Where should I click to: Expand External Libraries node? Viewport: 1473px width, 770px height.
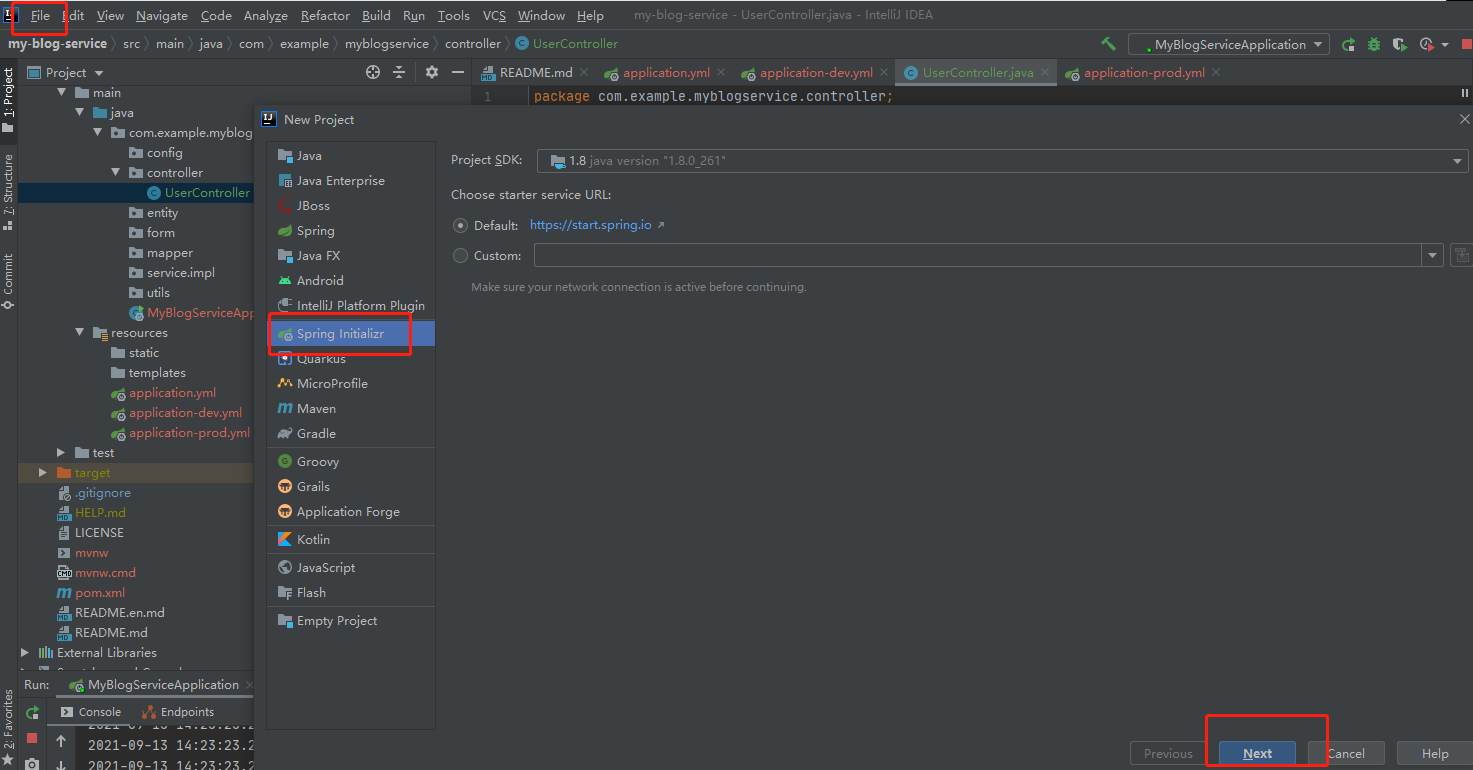tap(25, 653)
